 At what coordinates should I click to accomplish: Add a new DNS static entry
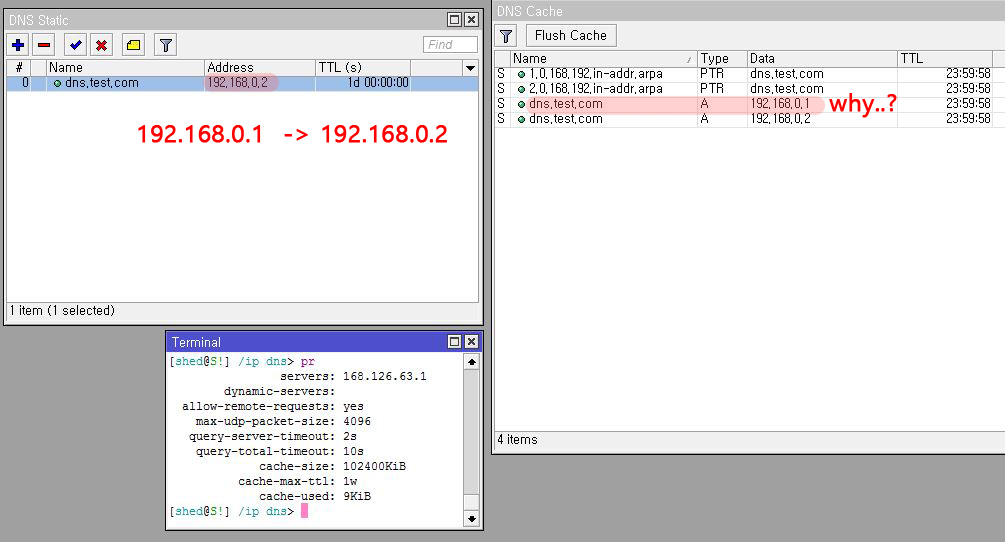(18, 45)
